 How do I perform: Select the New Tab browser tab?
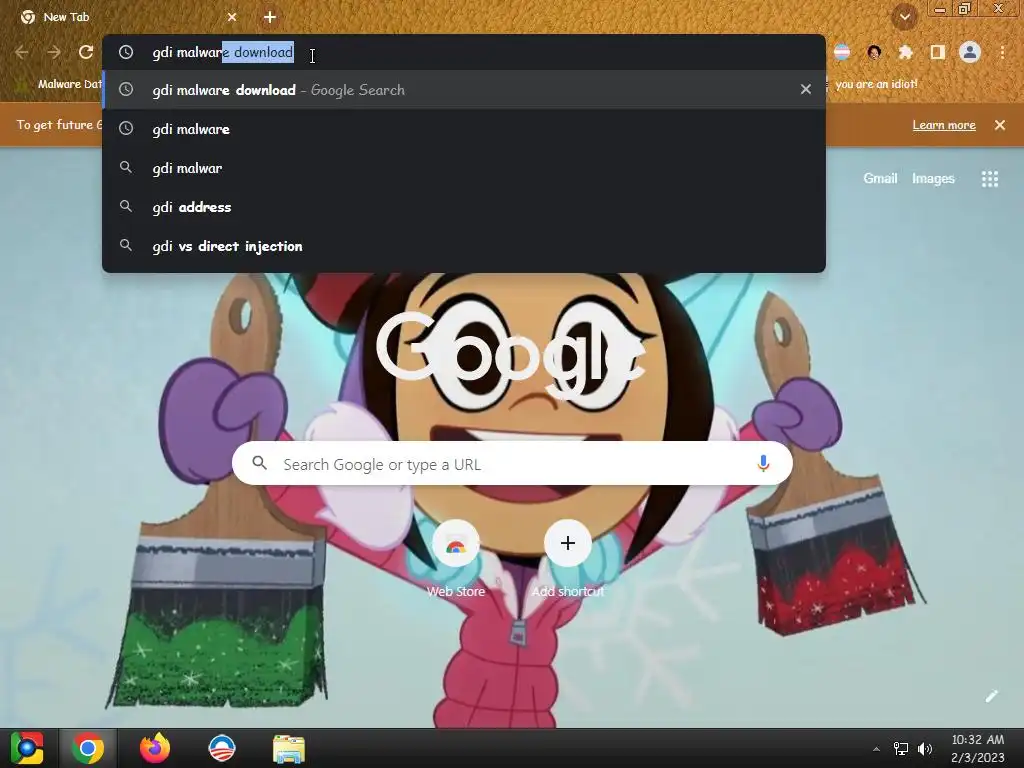pos(129,17)
